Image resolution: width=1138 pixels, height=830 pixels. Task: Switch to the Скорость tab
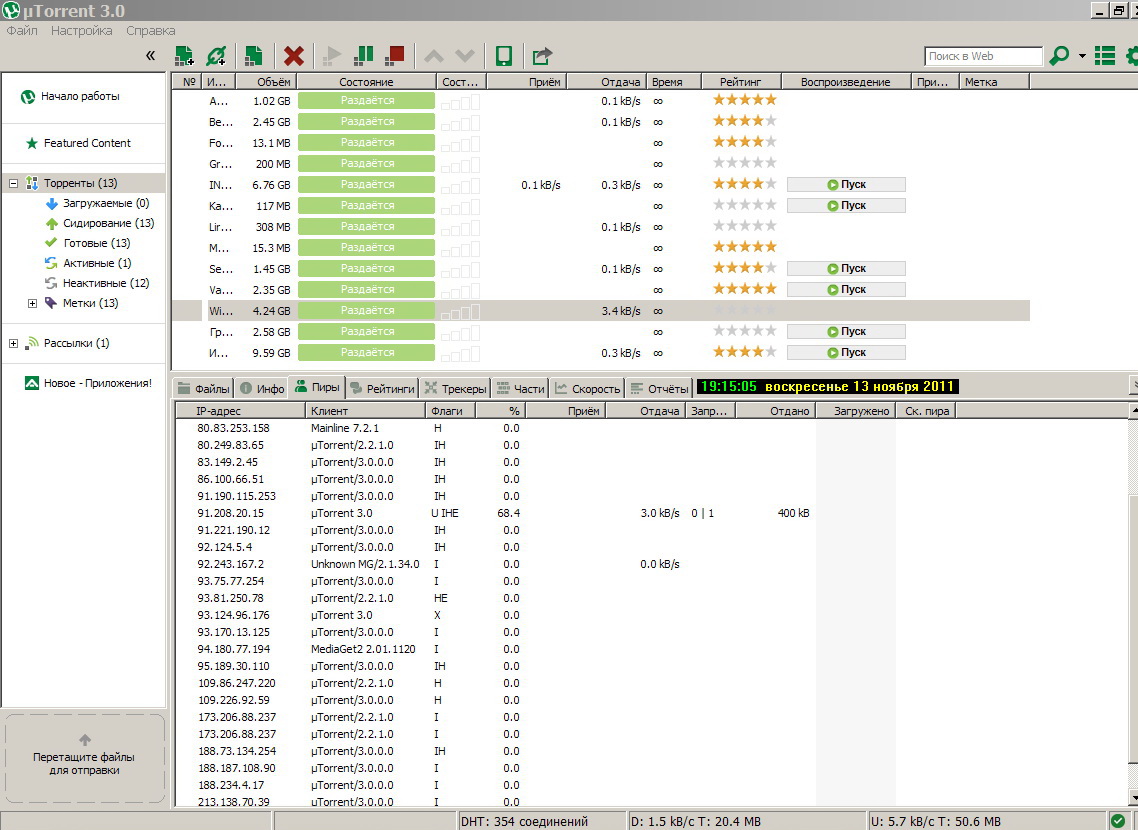(587, 388)
